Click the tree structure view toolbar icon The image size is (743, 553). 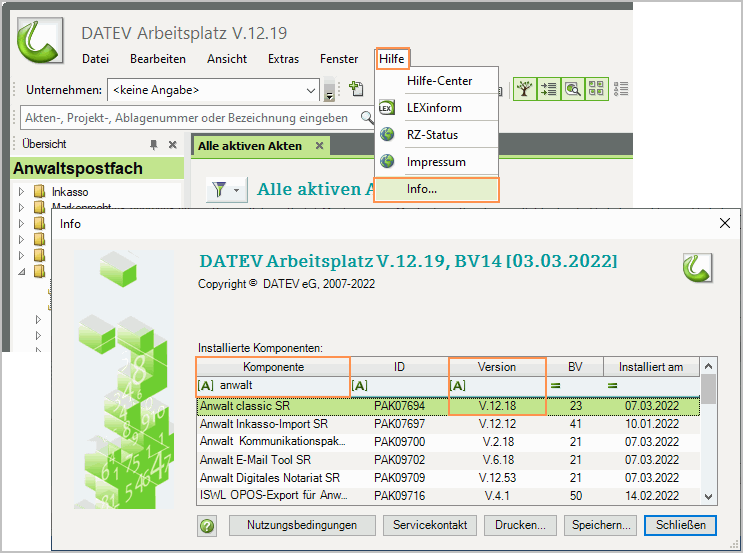click(x=525, y=89)
